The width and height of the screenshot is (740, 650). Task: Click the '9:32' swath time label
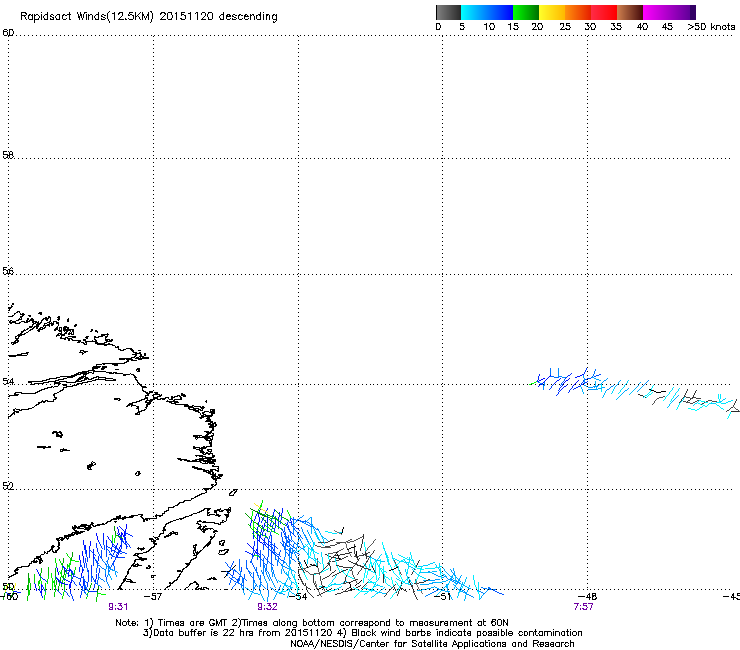pos(267,607)
